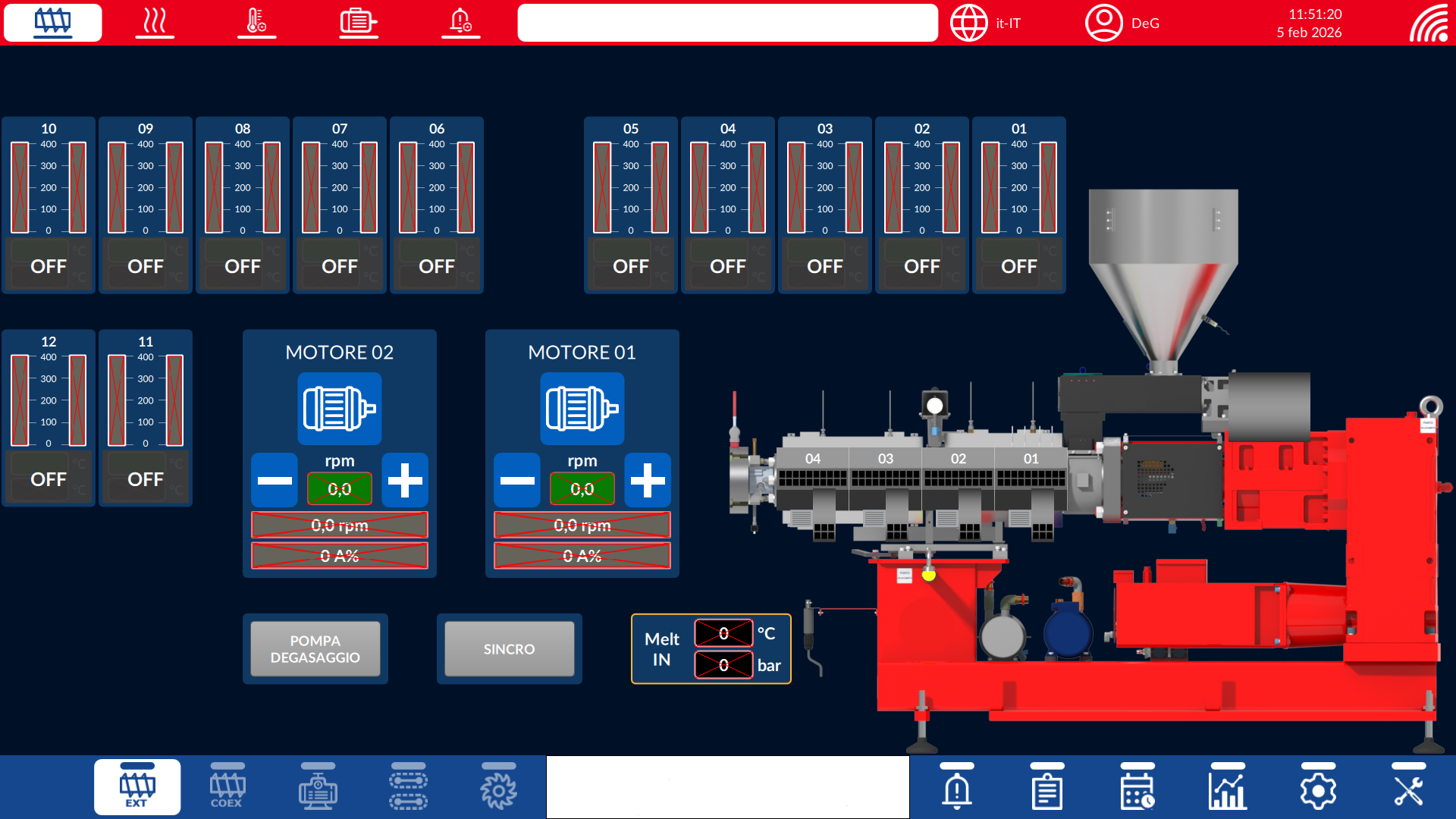Toggle the MOTORE 02 motor on/off button
This screenshot has width=1456, height=819.
pos(339,409)
